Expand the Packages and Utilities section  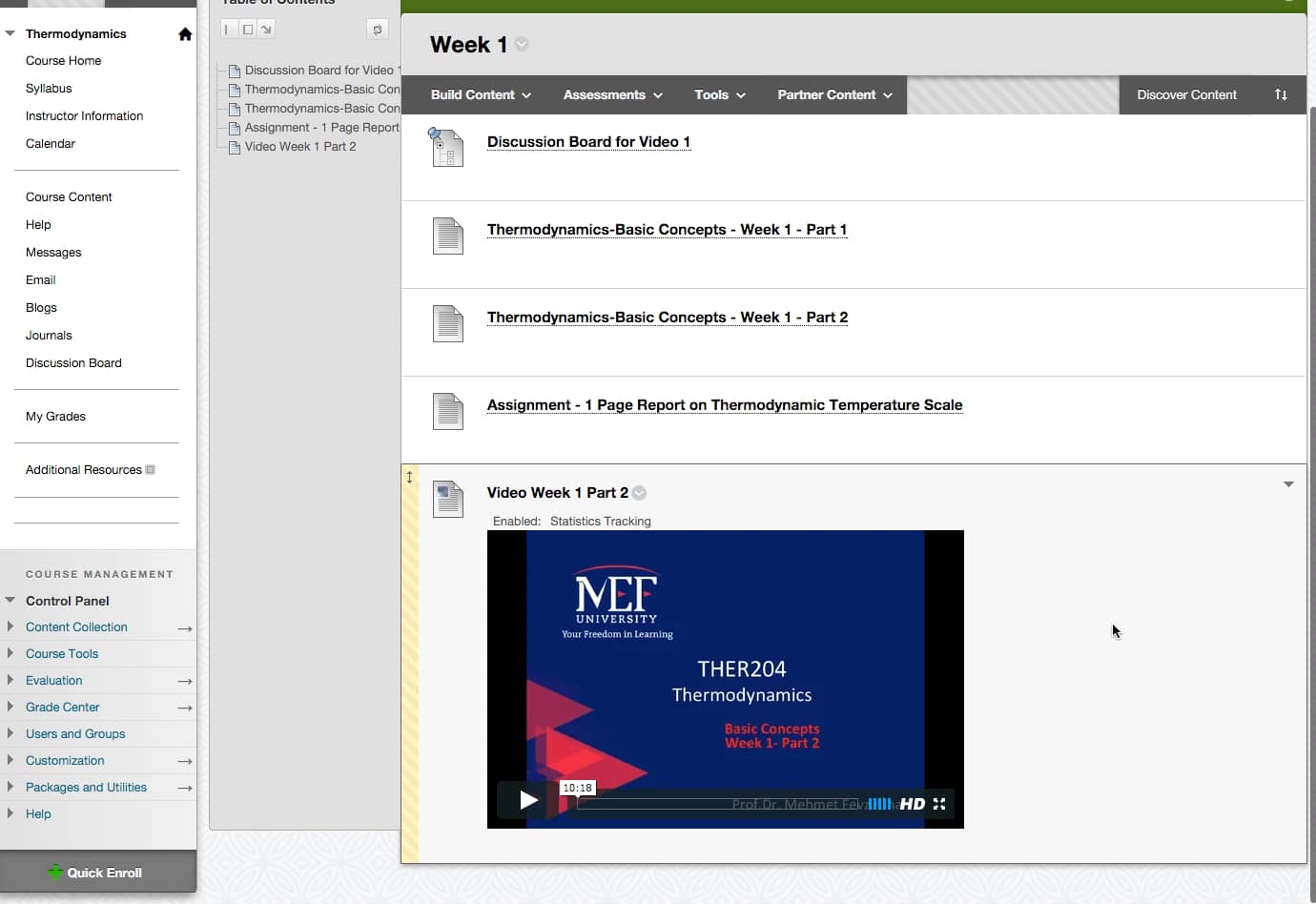10,787
